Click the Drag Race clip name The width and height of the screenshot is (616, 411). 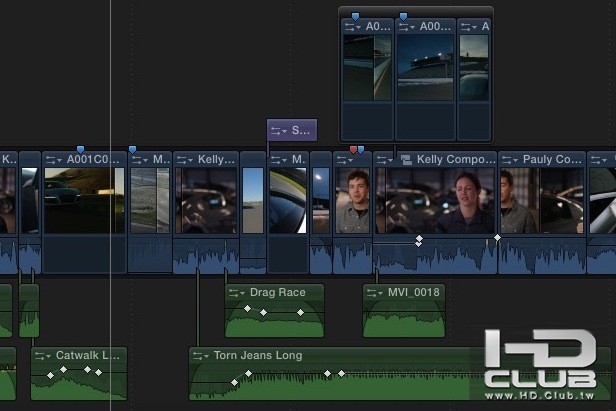coord(277,293)
